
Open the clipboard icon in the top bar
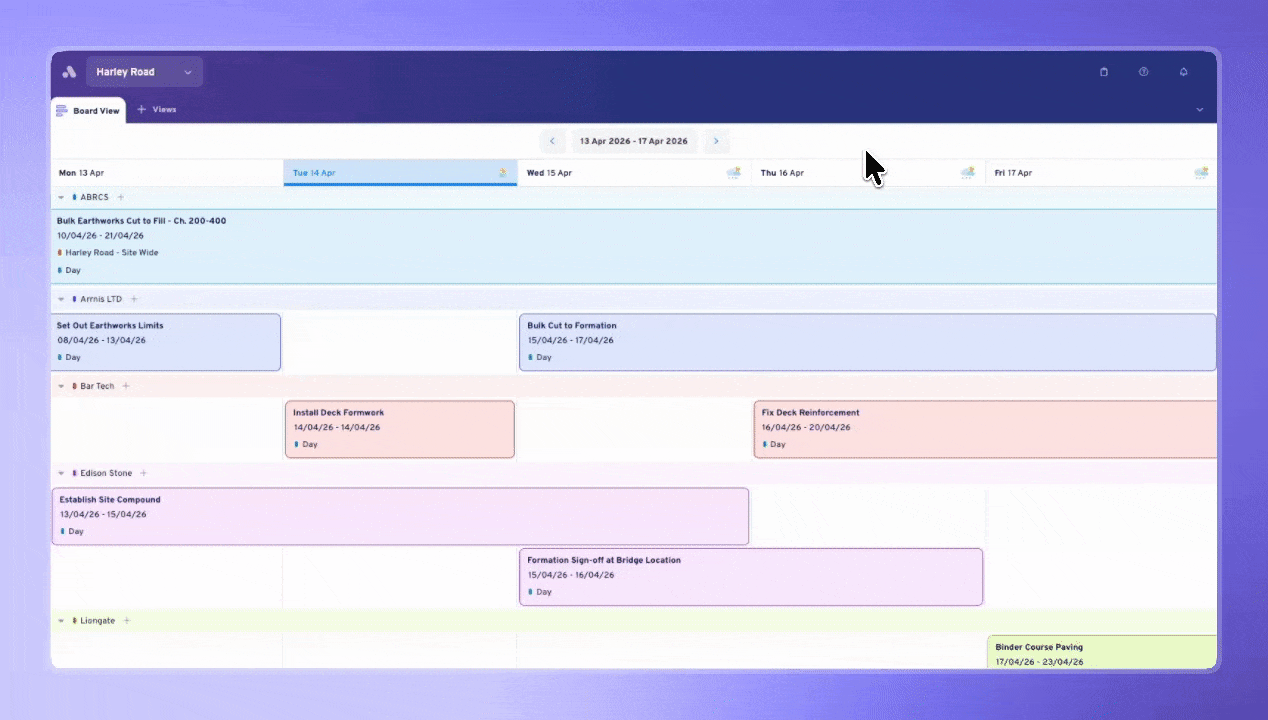pyautogui.click(x=1104, y=72)
